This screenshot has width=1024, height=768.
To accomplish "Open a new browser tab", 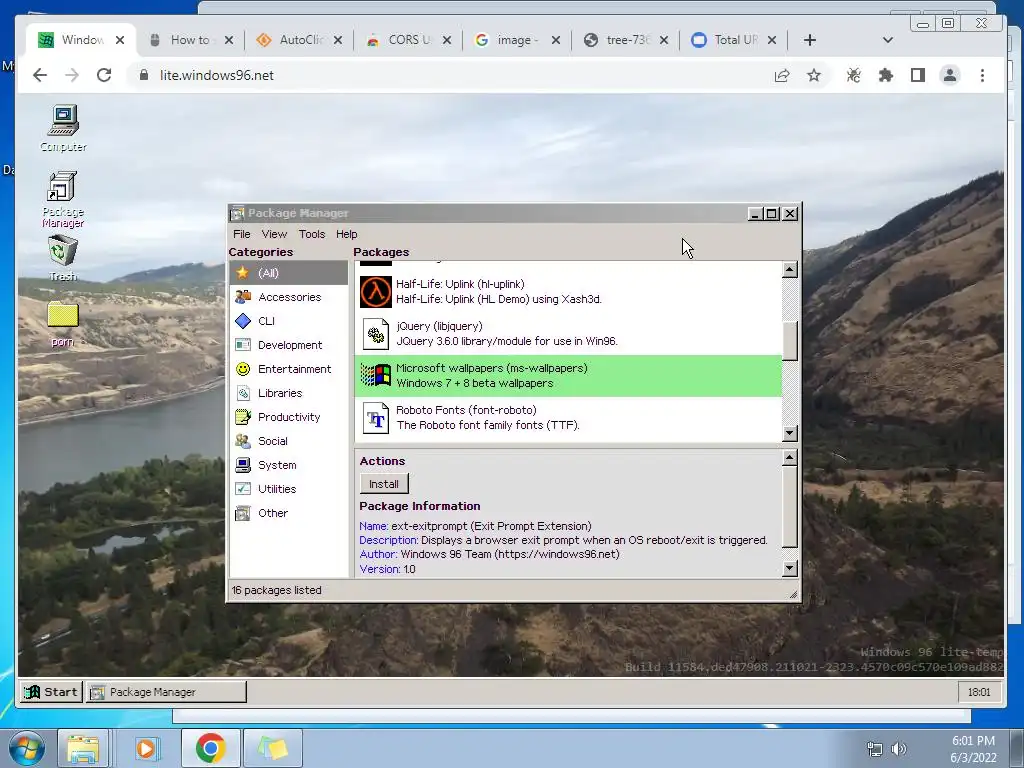I will (810, 40).
